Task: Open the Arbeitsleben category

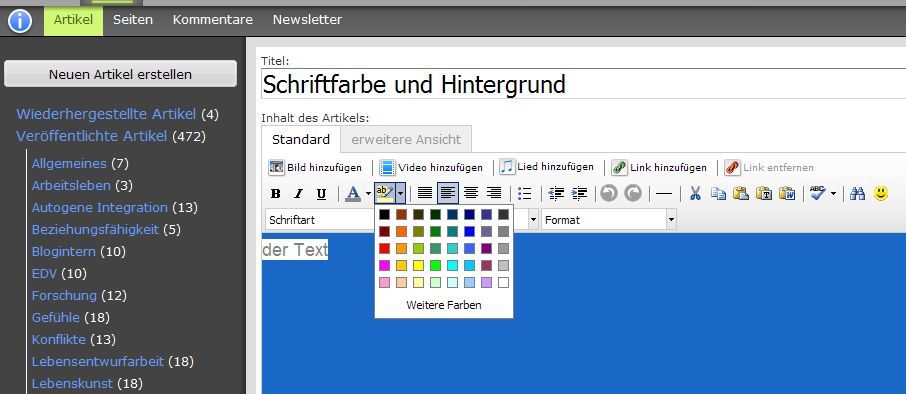Action: (71, 185)
